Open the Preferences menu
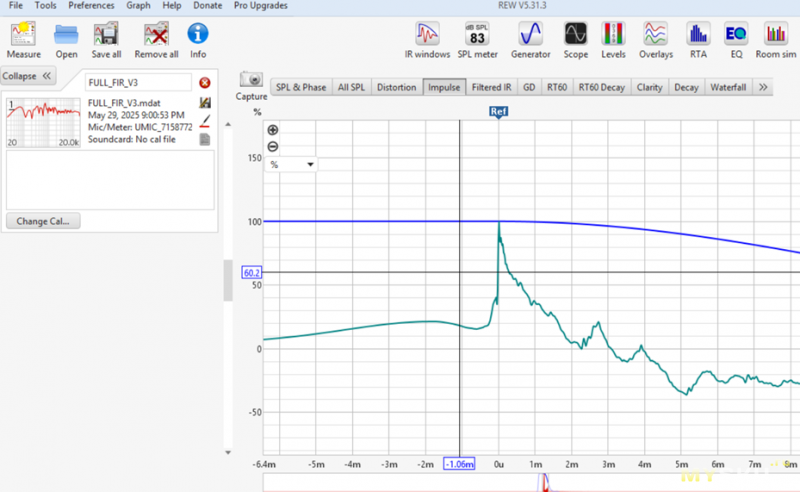This screenshot has height=492, width=800. click(91, 6)
